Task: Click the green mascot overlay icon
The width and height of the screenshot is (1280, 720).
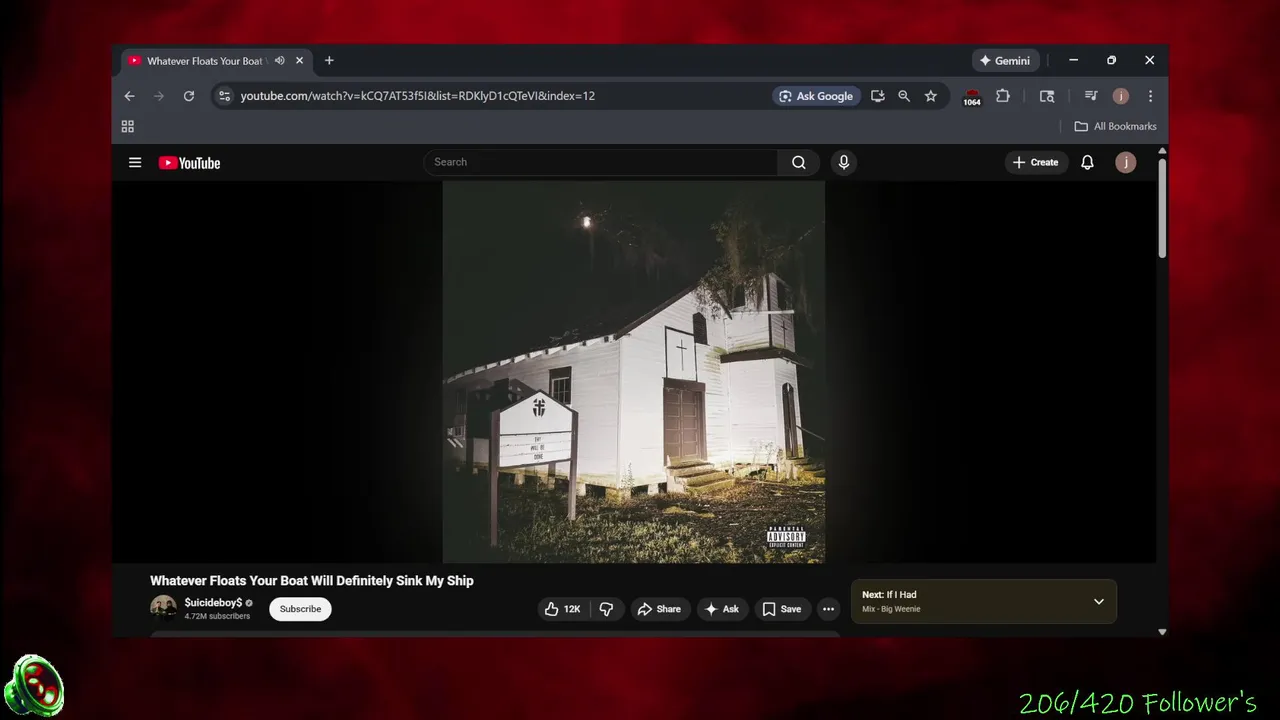Action: pyautogui.click(x=35, y=685)
